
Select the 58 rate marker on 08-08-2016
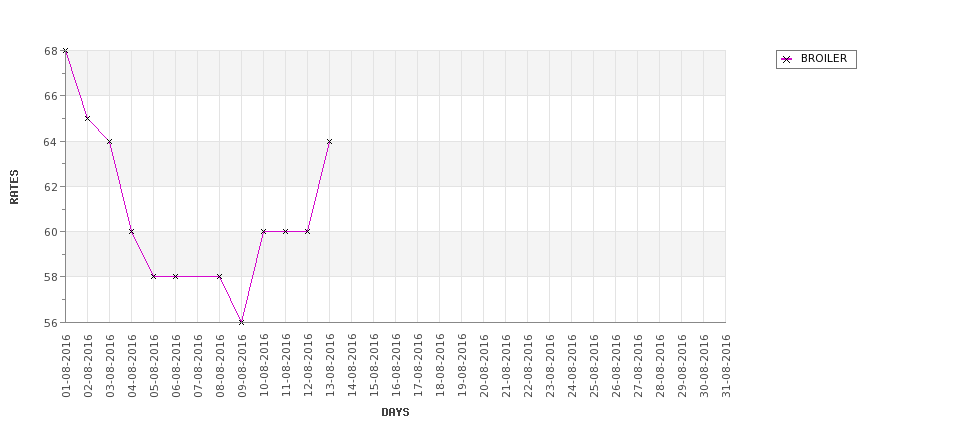219,276
